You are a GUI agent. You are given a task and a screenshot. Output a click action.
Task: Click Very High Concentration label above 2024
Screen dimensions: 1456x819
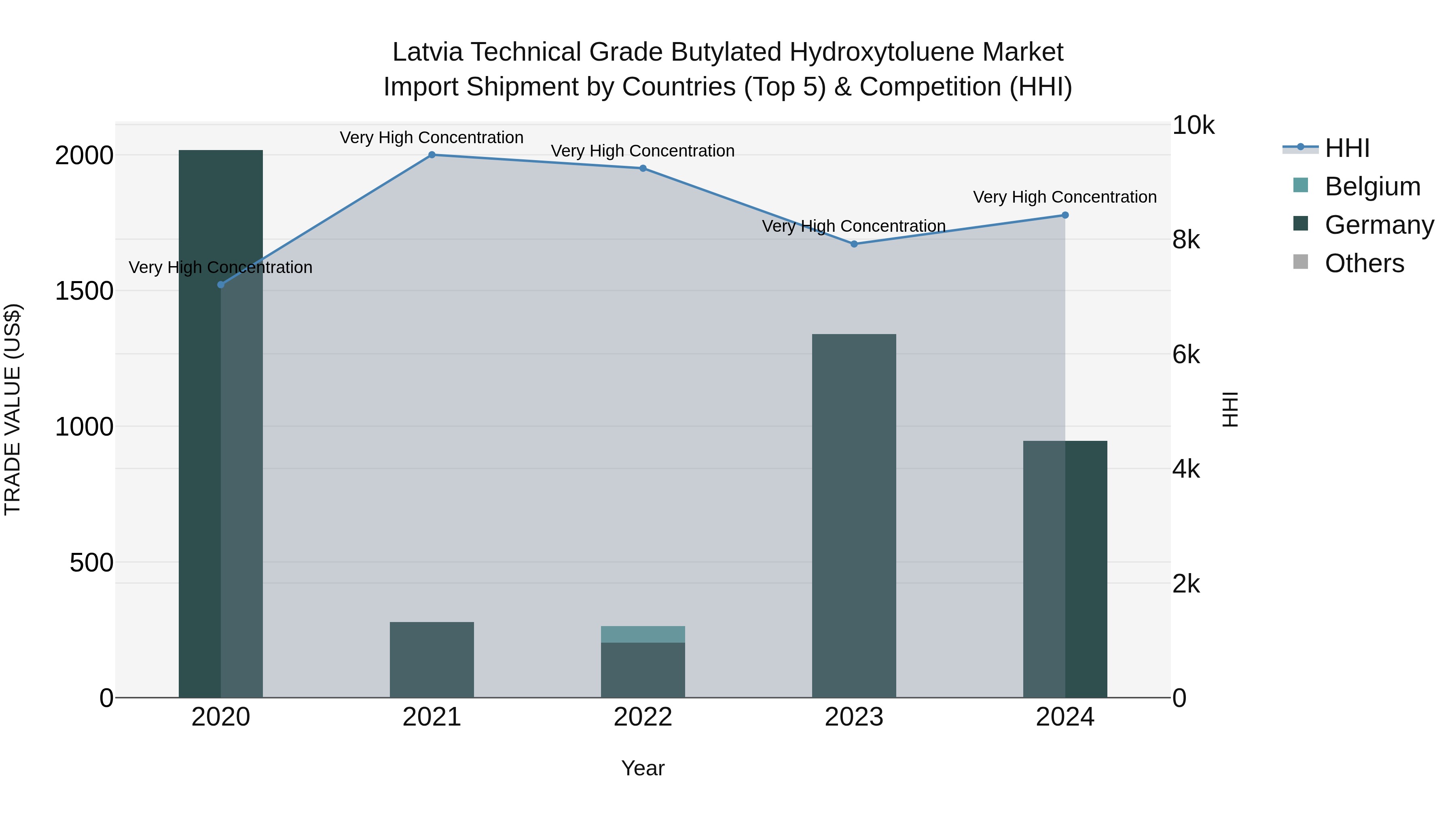coord(1065,197)
